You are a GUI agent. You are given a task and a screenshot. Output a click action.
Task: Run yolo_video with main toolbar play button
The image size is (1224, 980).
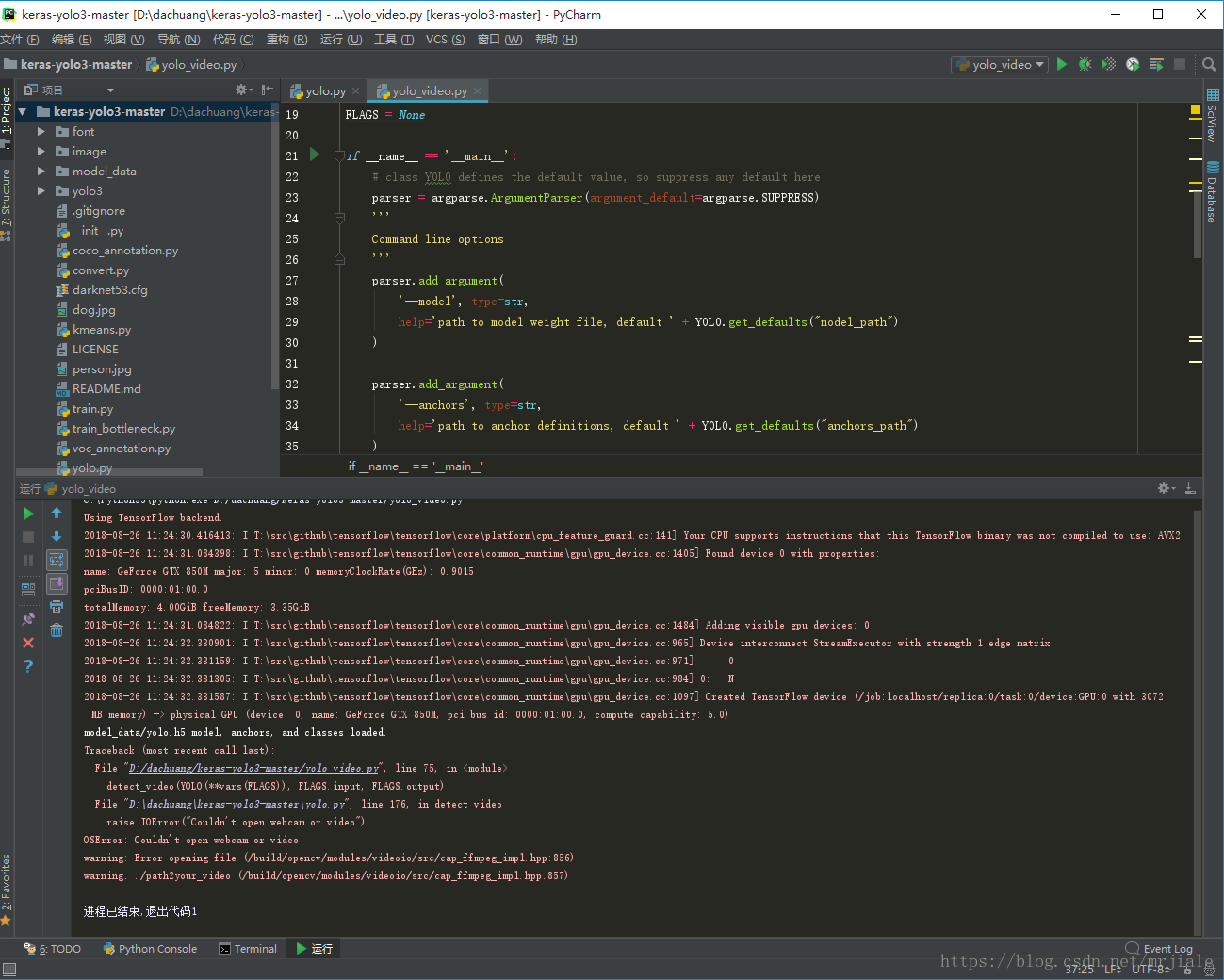[x=1062, y=64]
